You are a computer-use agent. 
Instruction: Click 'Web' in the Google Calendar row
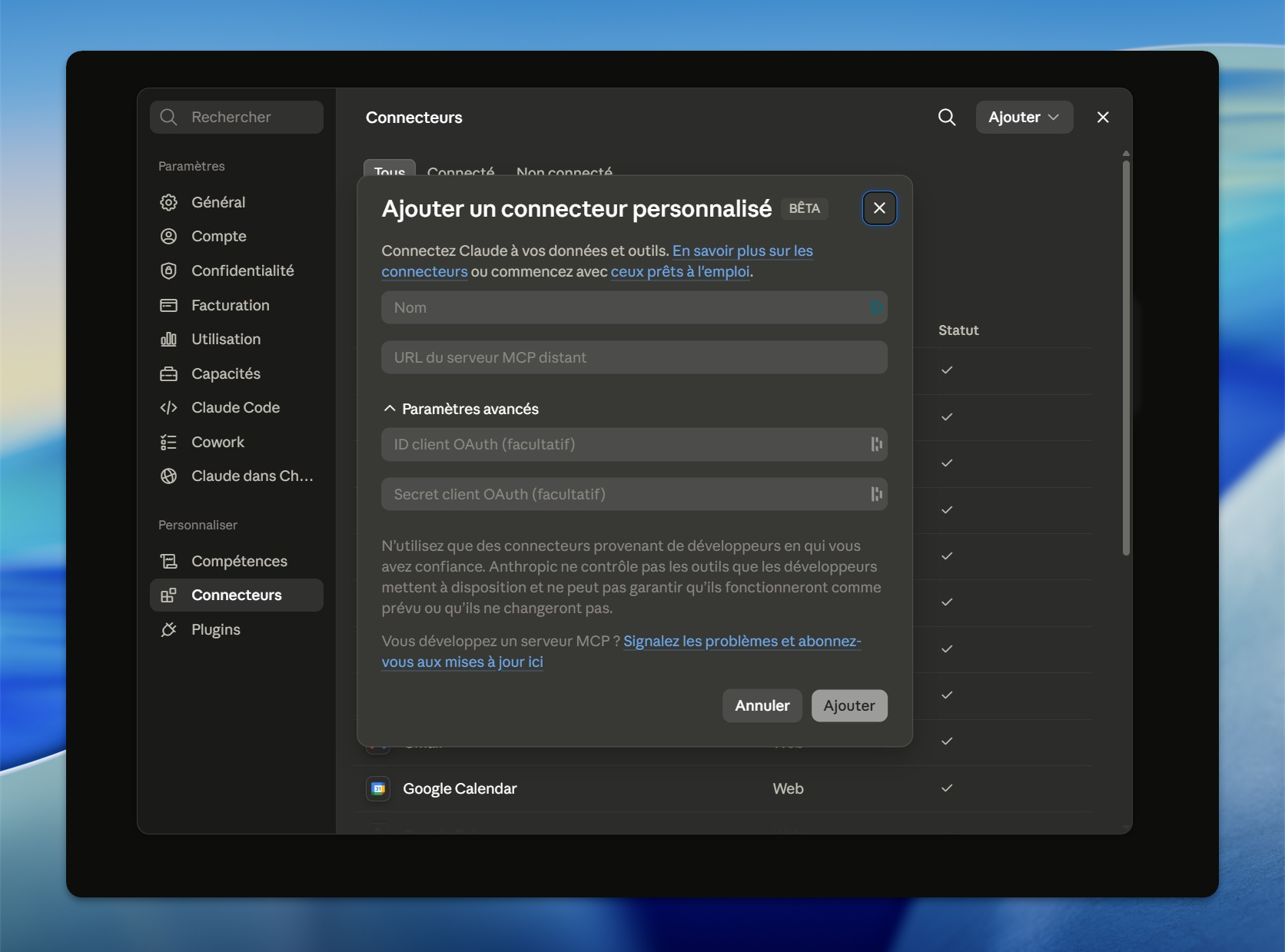[x=788, y=788]
